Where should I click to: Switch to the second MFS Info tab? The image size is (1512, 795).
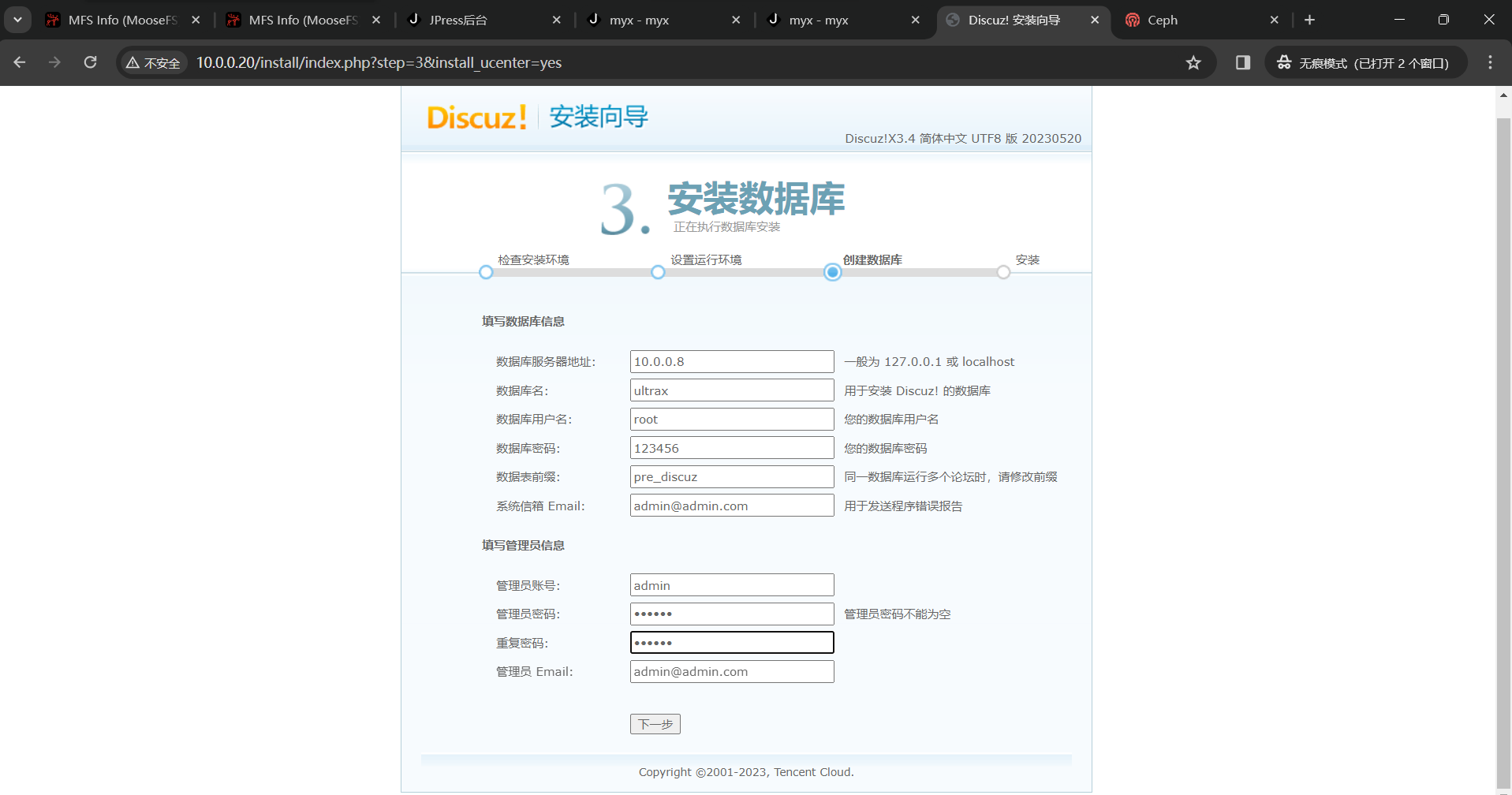coord(303,20)
